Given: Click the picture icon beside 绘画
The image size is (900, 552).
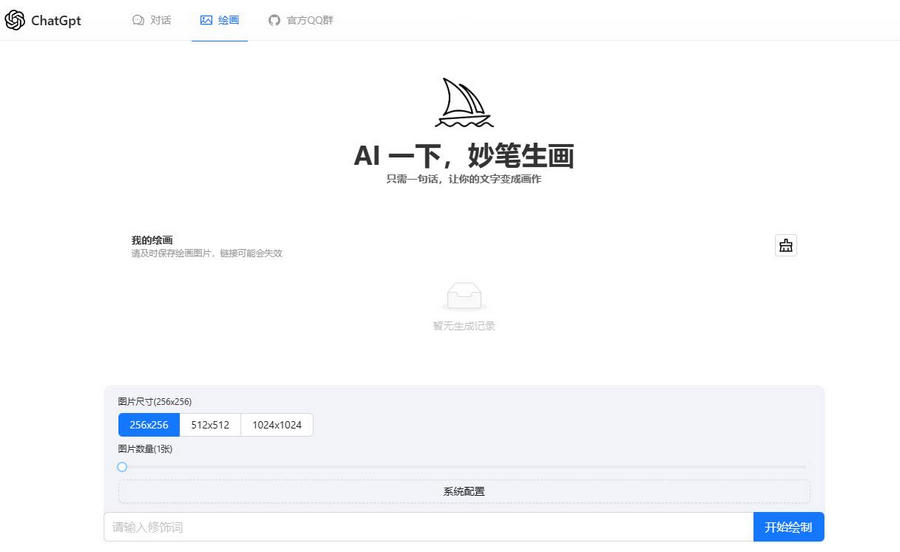Looking at the screenshot, I should pyautogui.click(x=206, y=20).
